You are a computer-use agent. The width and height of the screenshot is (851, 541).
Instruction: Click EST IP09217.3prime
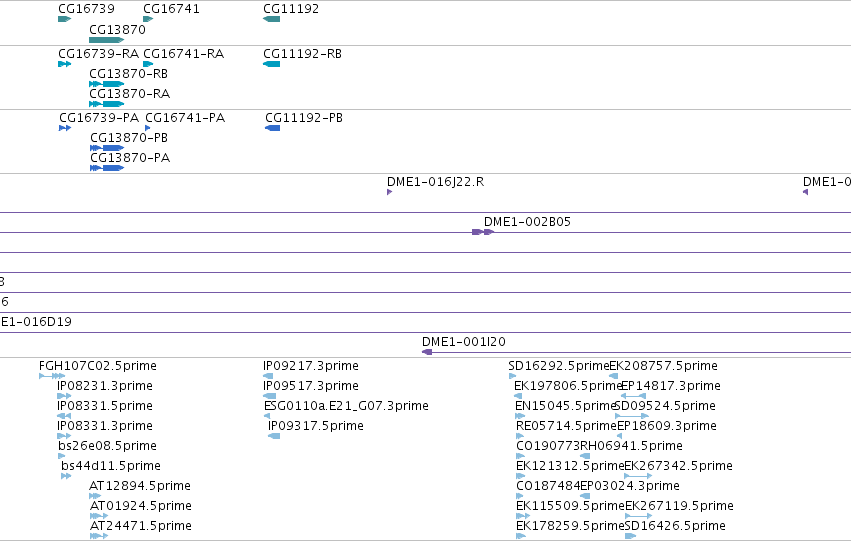pyautogui.click(x=310, y=366)
